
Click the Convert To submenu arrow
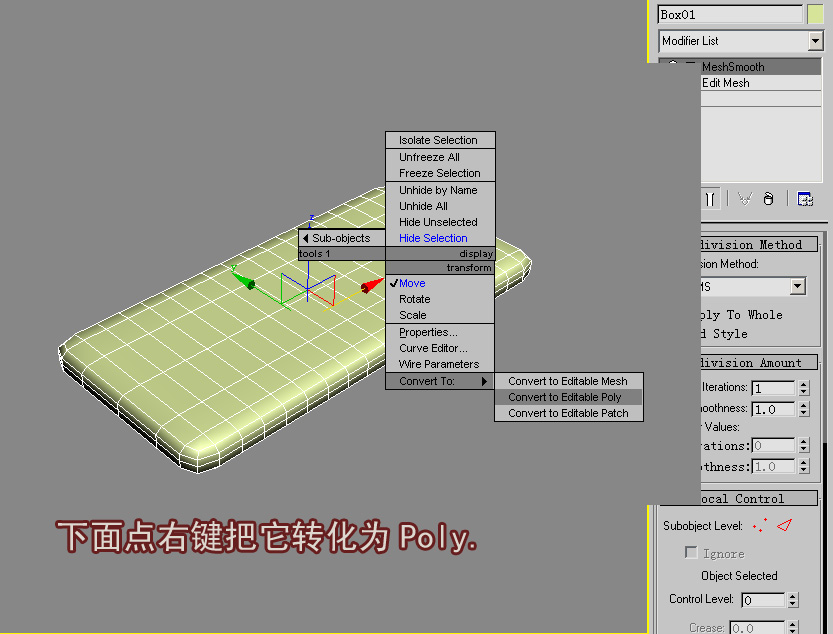pyautogui.click(x=484, y=381)
